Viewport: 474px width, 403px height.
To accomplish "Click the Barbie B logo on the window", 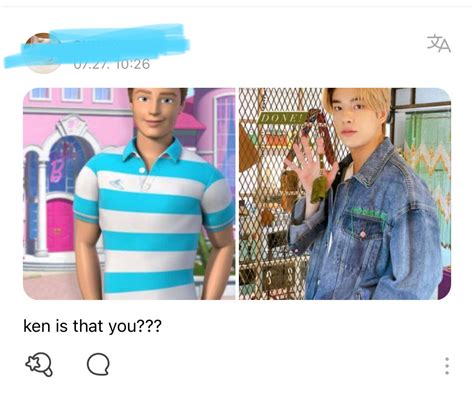I will (57, 173).
